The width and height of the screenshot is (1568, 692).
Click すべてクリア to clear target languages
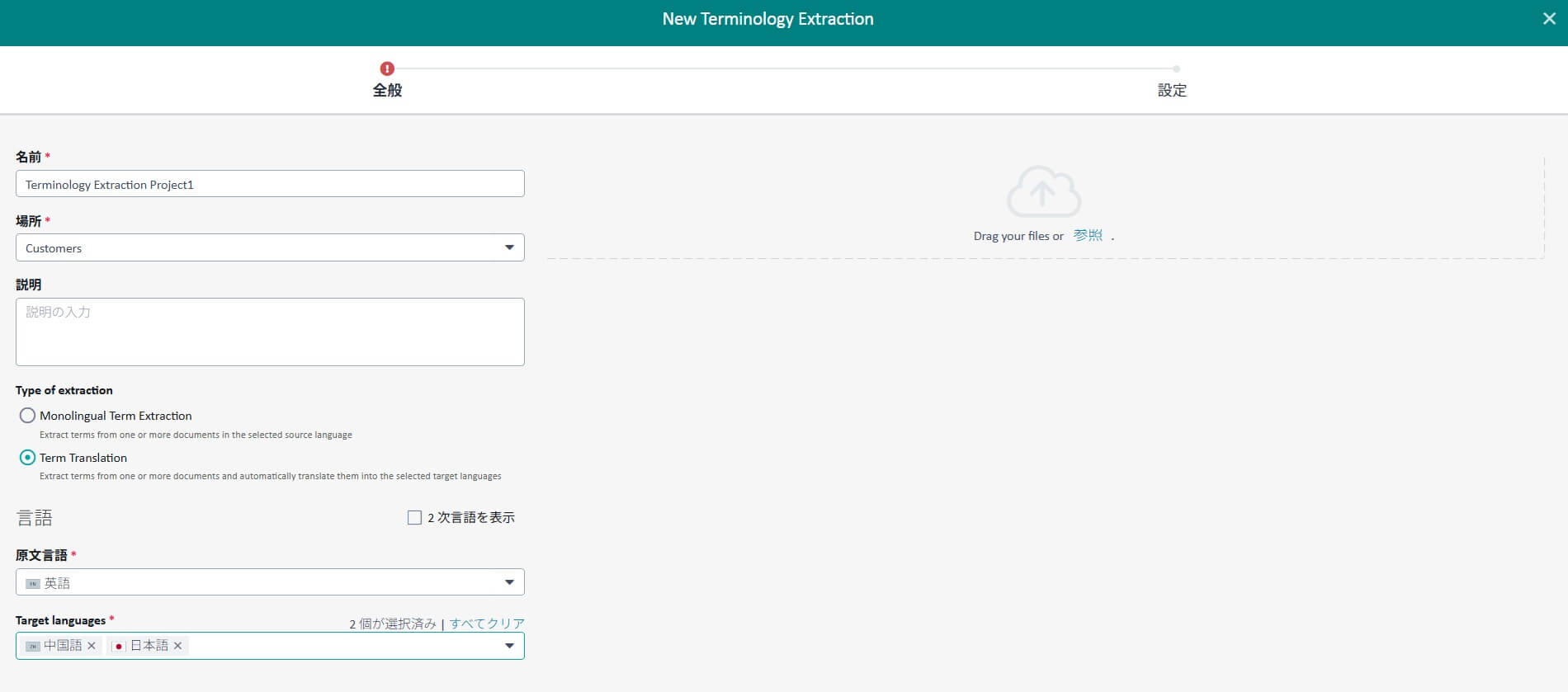point(487,624)
